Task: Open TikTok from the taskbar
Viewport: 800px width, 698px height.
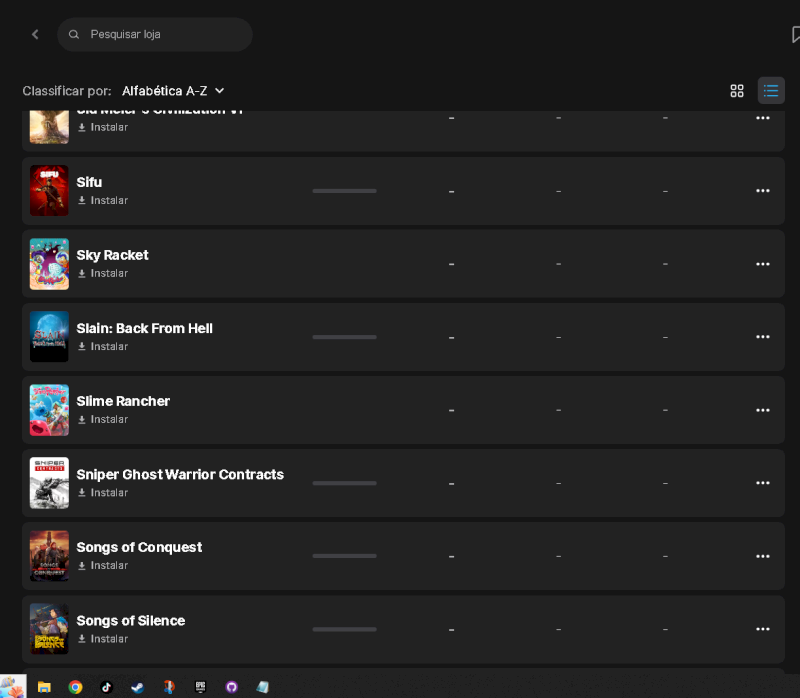Action: click(107, 687)
